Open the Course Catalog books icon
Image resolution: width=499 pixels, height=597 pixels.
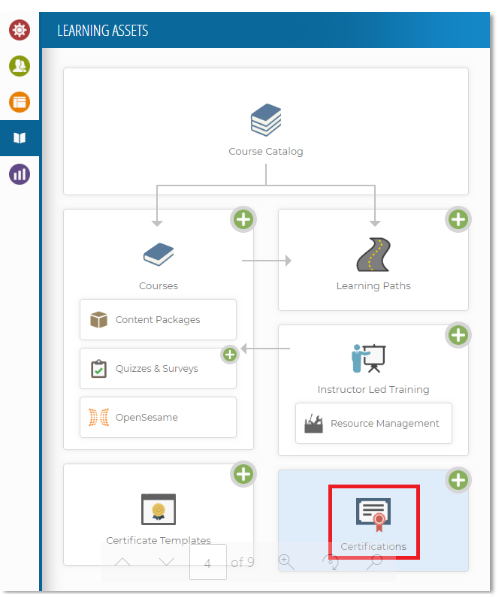266,120
